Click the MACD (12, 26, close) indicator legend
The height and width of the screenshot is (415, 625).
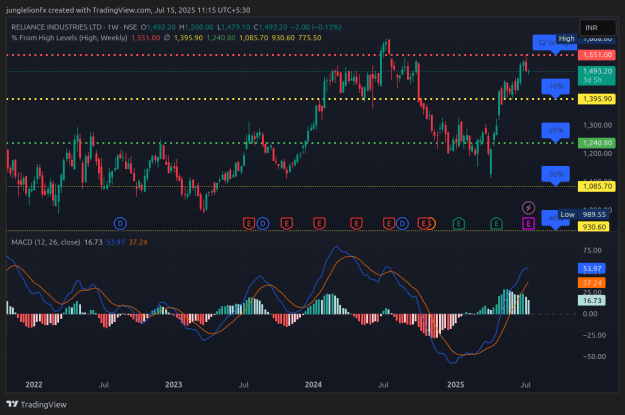click(46, 242)
